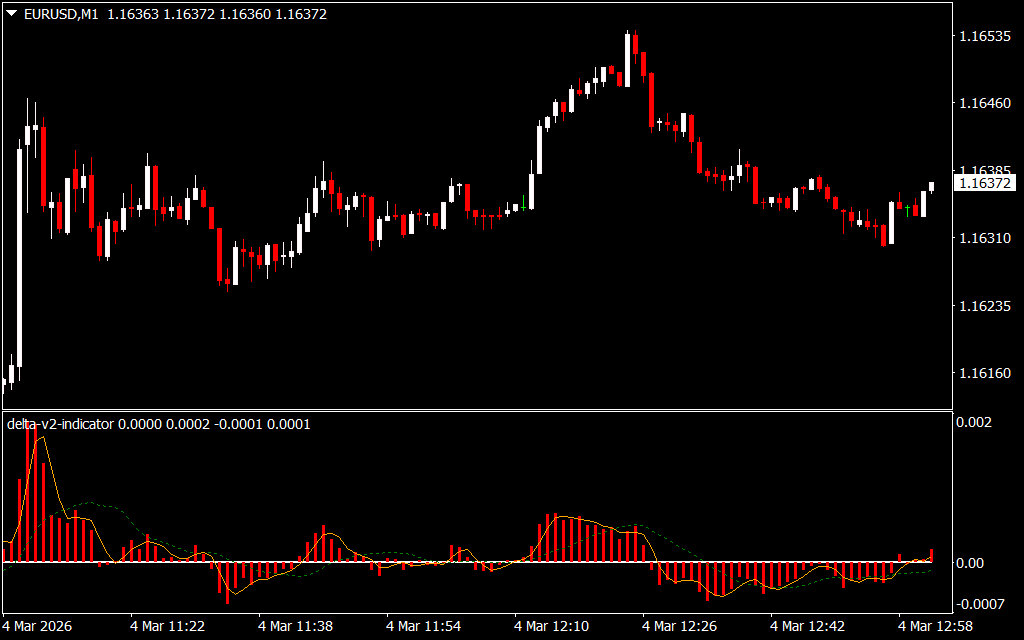
Task: Click the tallest red histogram bar in indicator
Action: (x=29, y=490)
